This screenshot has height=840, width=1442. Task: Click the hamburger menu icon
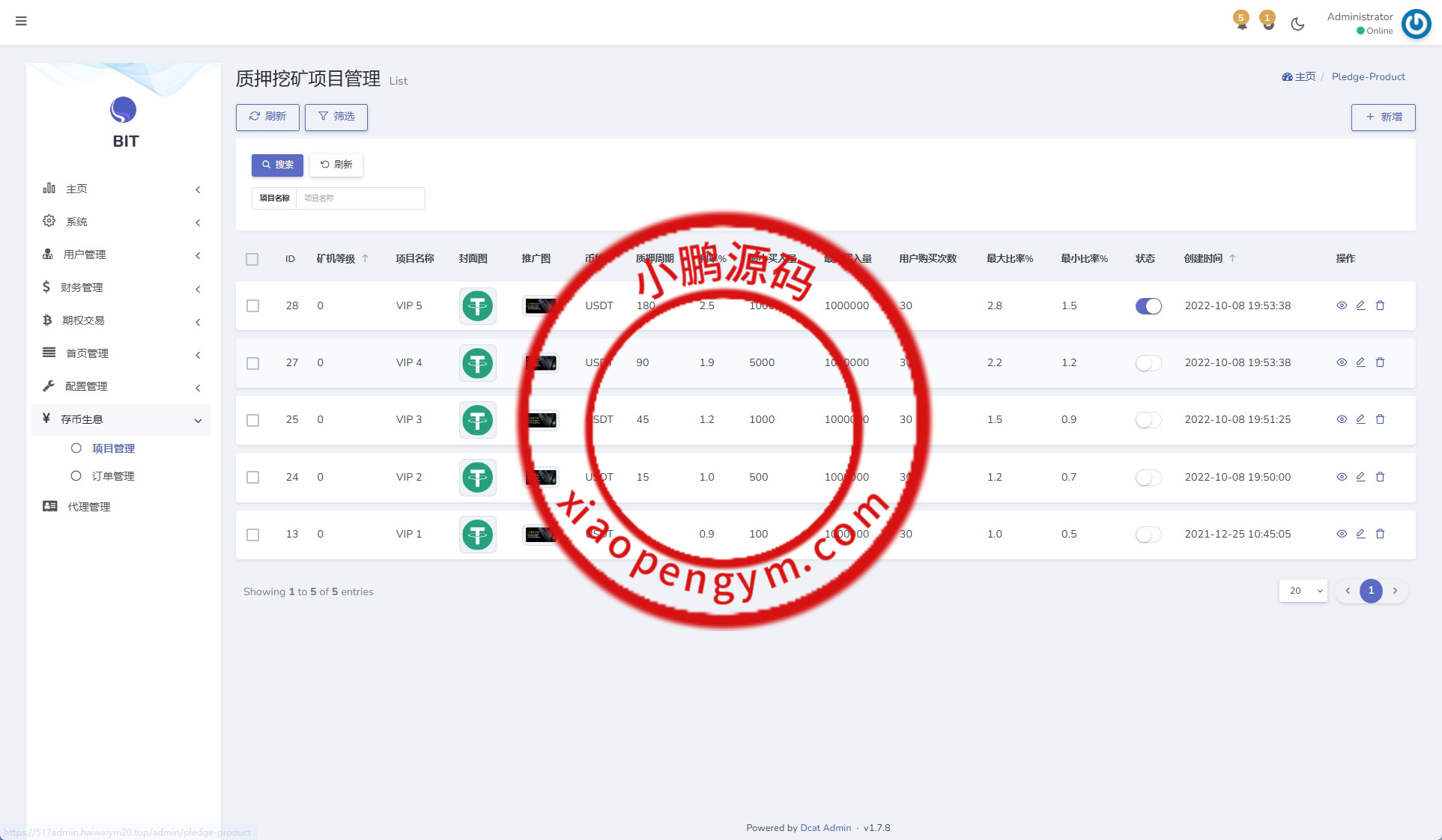coord(21,21)
